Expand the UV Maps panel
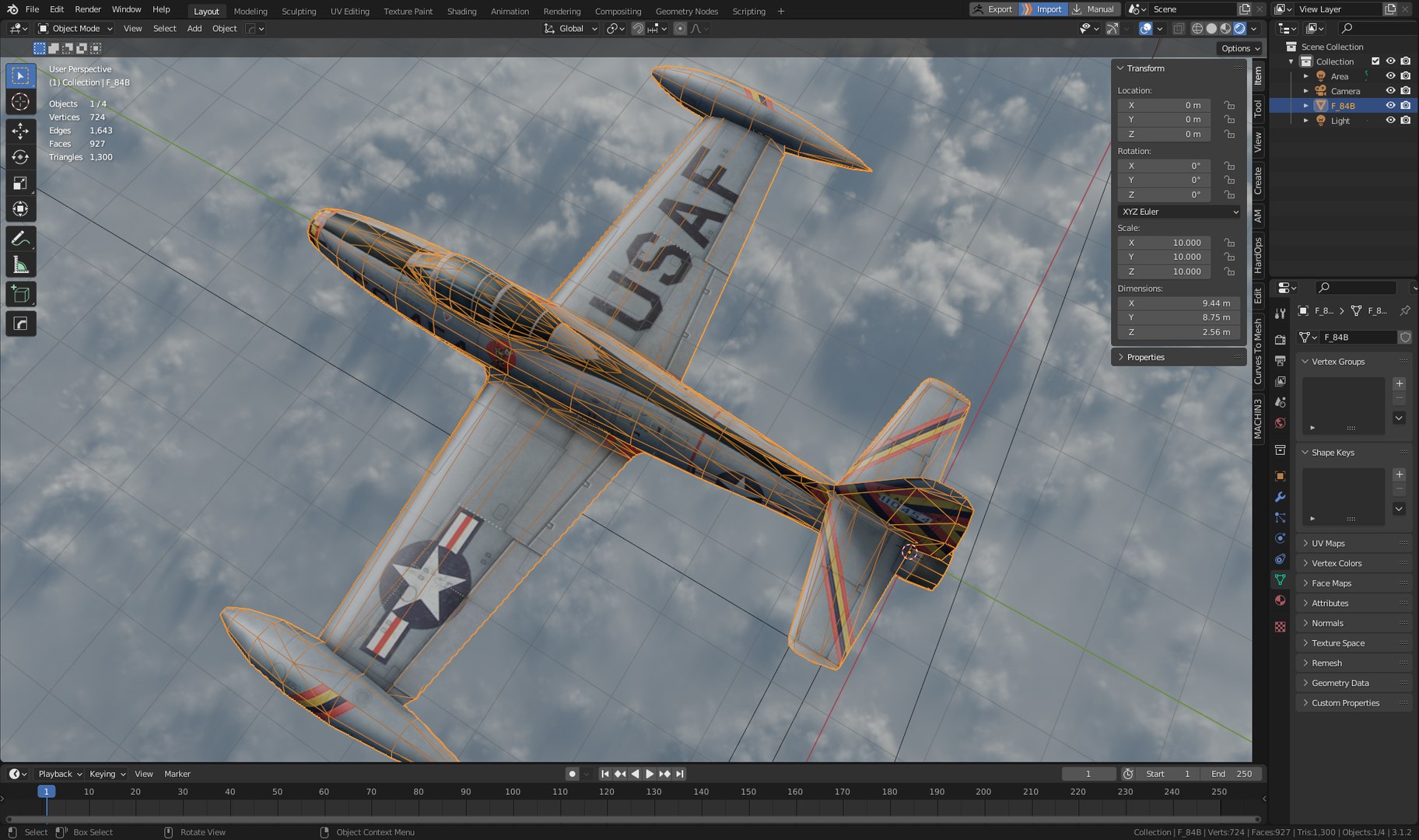Viewport: 1419px width, 840px height. pyautogui.click(x=1353, y=544)
